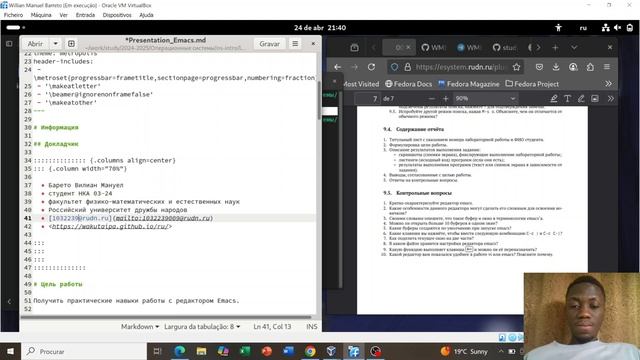Open the 19°C Sunny weather widget
This screenshot has width=640, height=360.
pyautogui.click(x=464, y=351)
